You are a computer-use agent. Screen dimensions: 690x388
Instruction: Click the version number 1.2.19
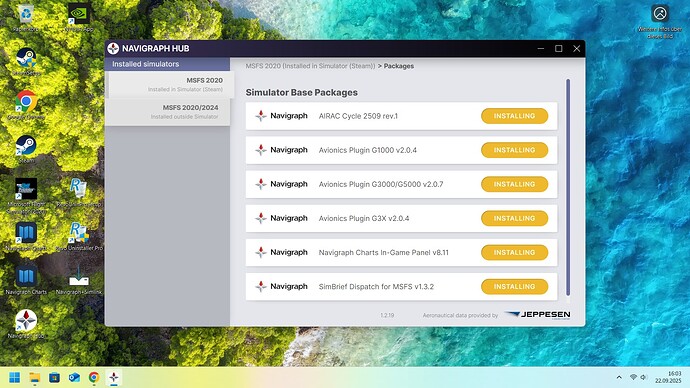pyautogui.click(x=387, y=315)
